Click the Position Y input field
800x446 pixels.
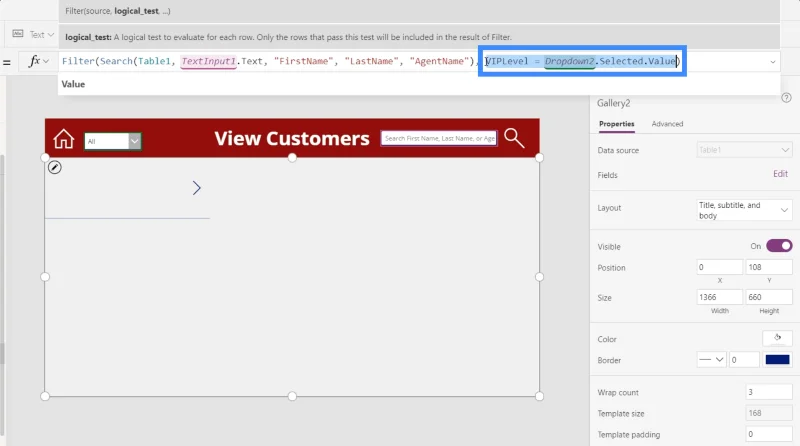769,267
